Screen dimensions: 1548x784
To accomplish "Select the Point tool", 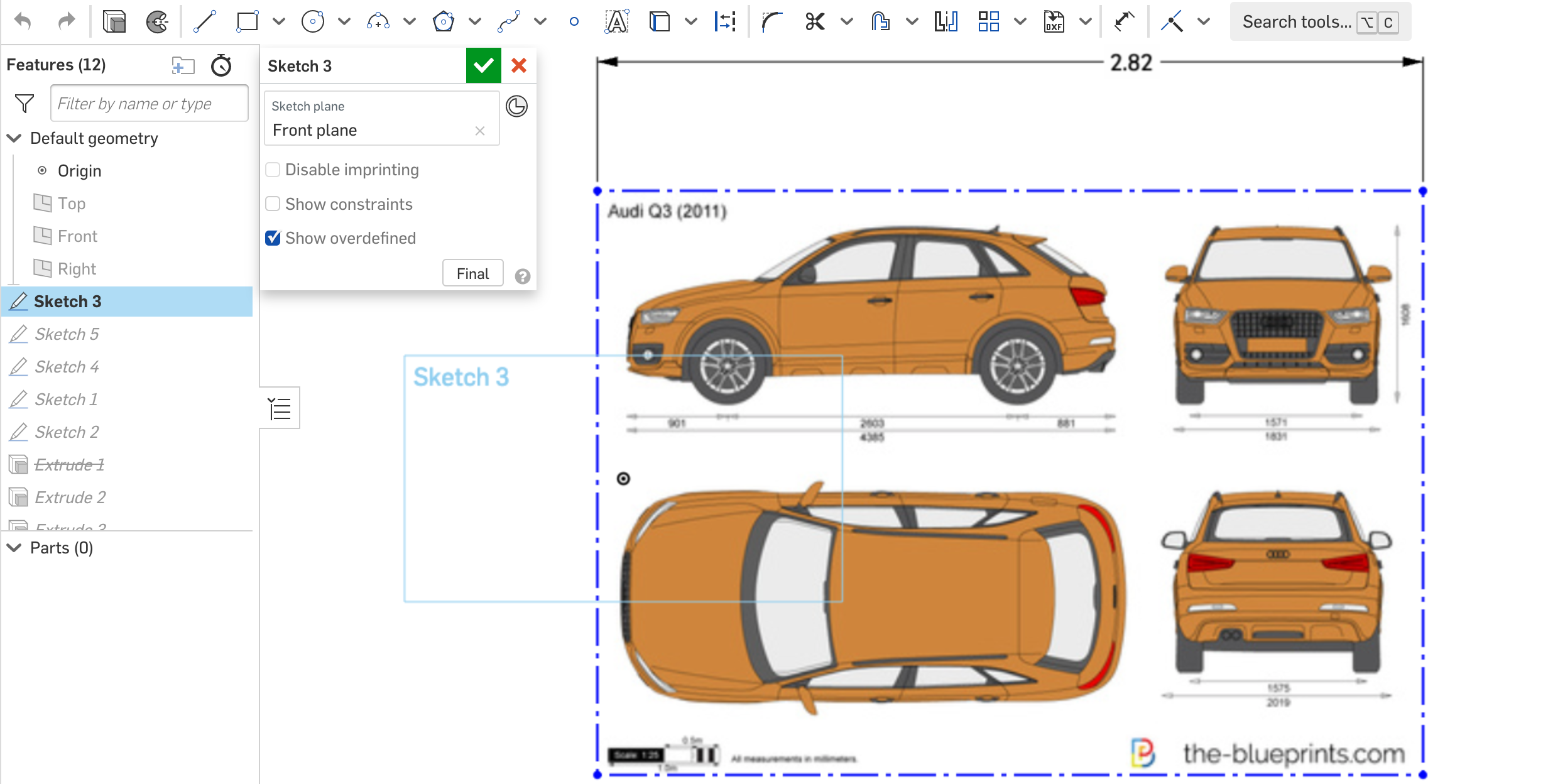I will click(573, 21).
